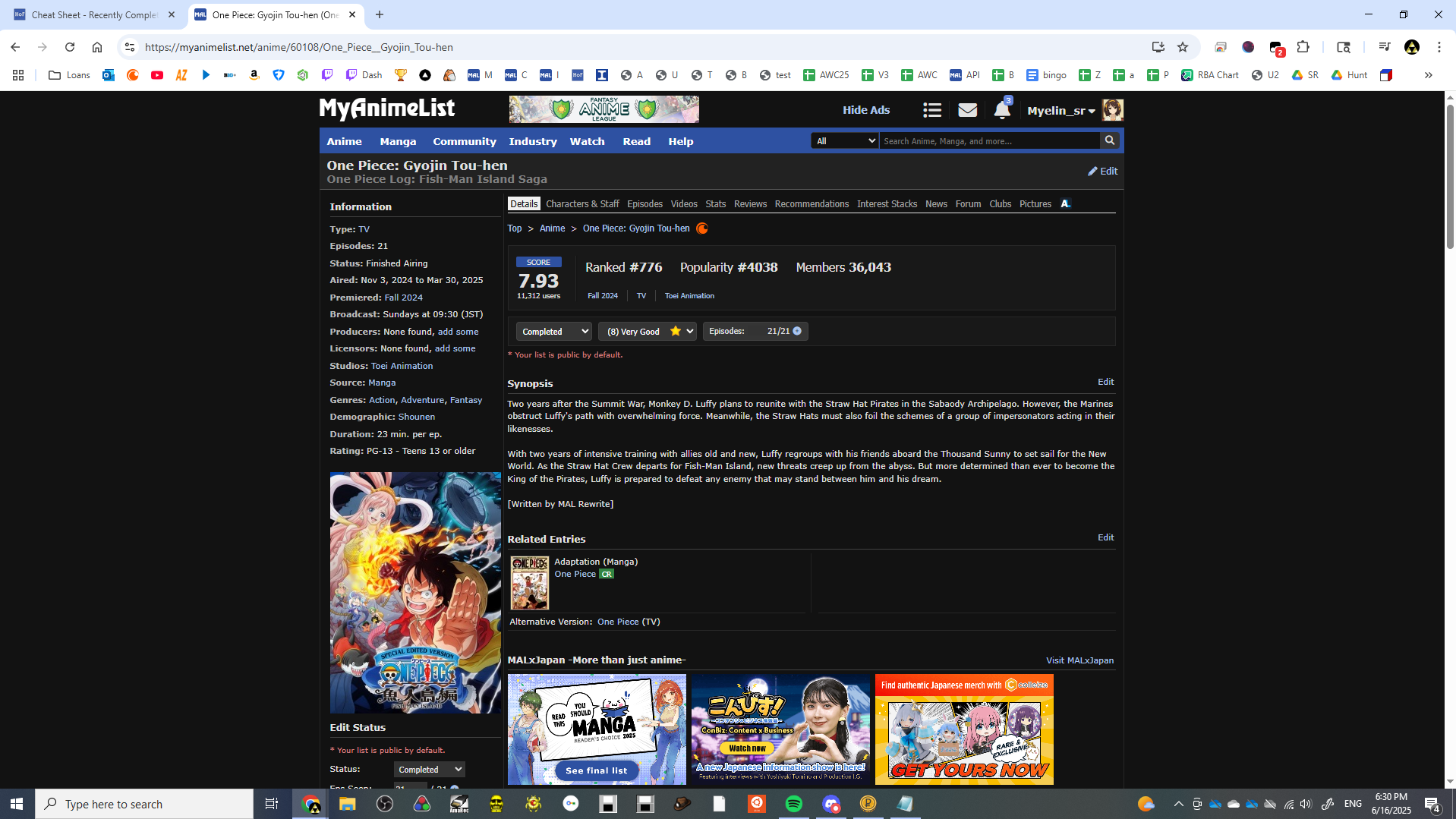Open the Industry menu

pos(533,141)
